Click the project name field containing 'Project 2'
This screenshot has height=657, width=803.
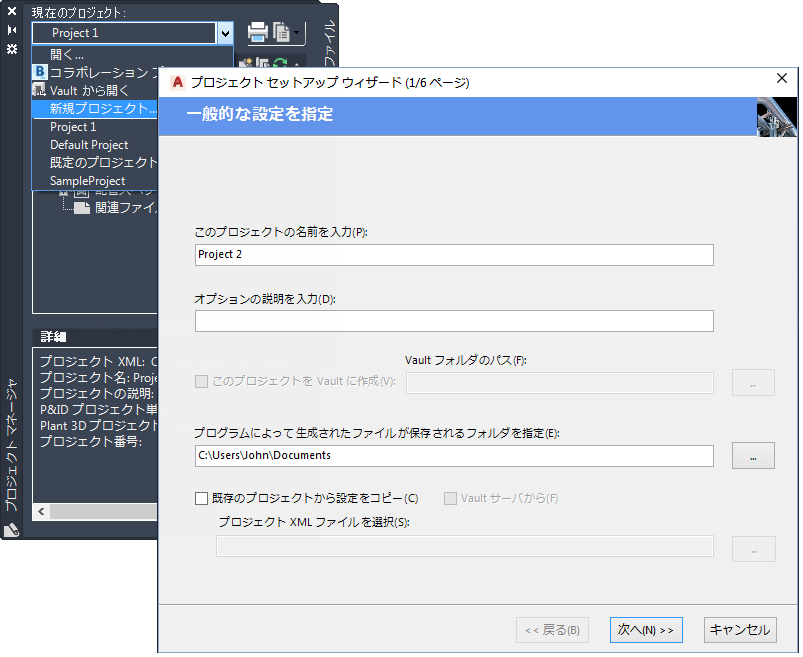(454, 255)
